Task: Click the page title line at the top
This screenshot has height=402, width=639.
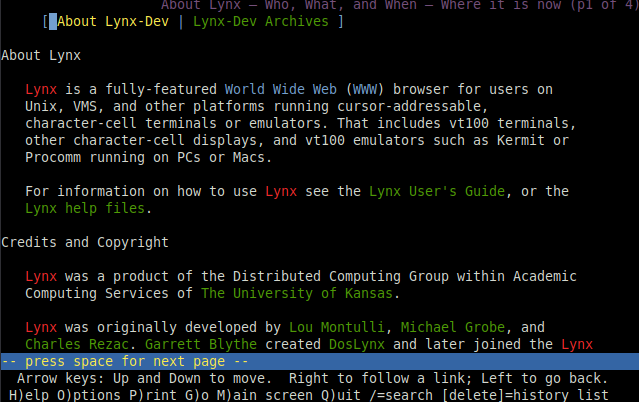Action: [x=399, y=5]
